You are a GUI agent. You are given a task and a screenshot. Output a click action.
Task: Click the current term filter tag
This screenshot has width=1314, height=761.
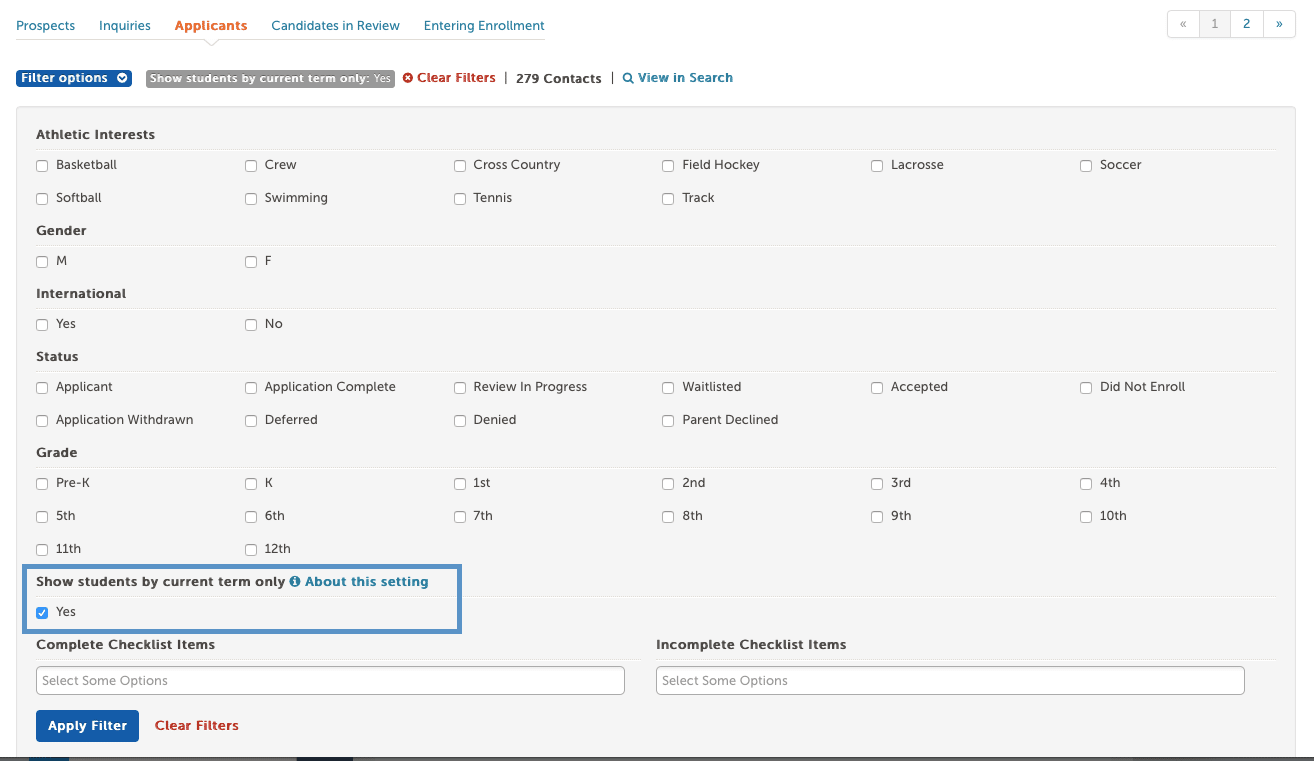coord(270,78)
